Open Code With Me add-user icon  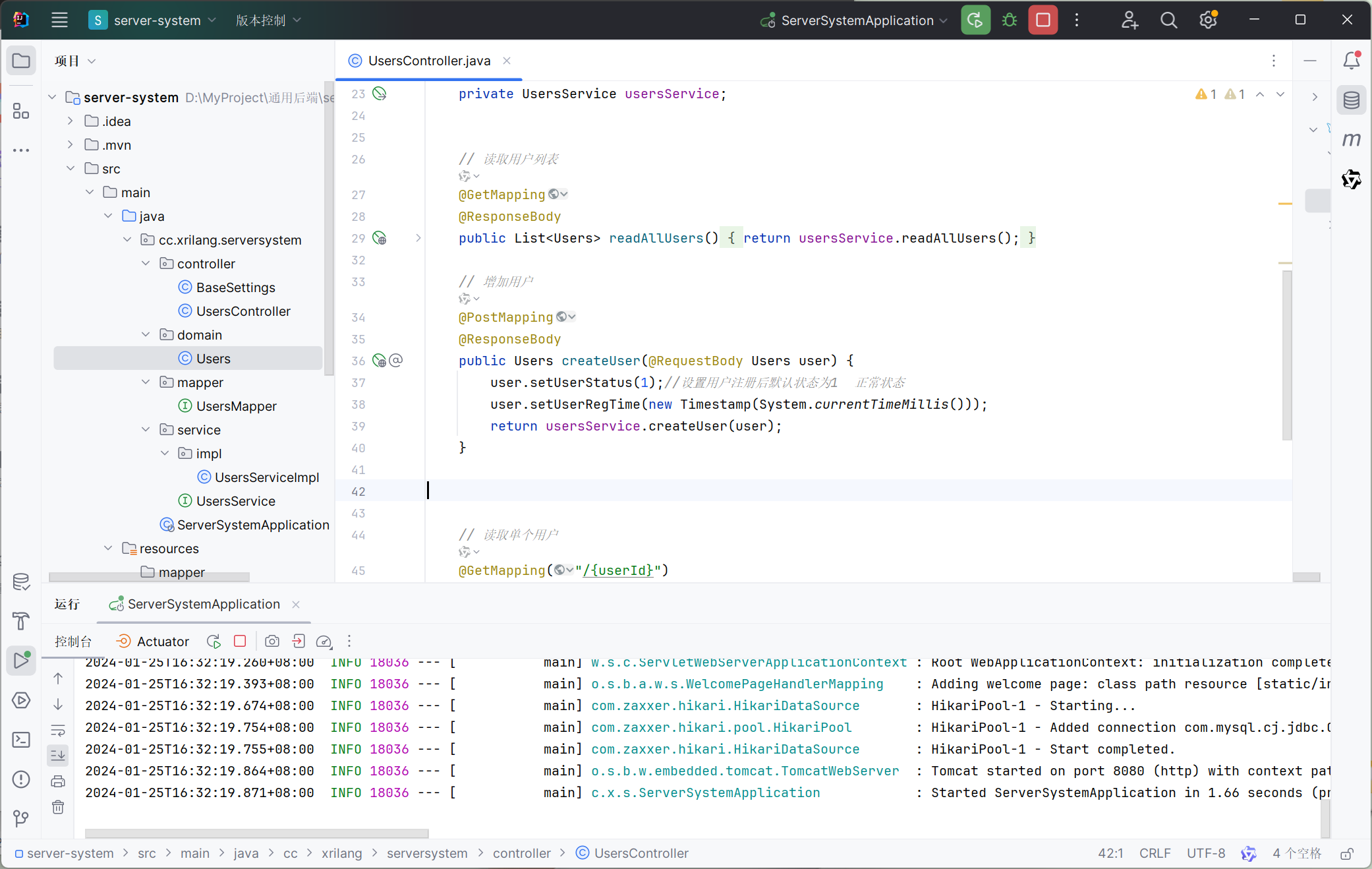[1129, 20]
